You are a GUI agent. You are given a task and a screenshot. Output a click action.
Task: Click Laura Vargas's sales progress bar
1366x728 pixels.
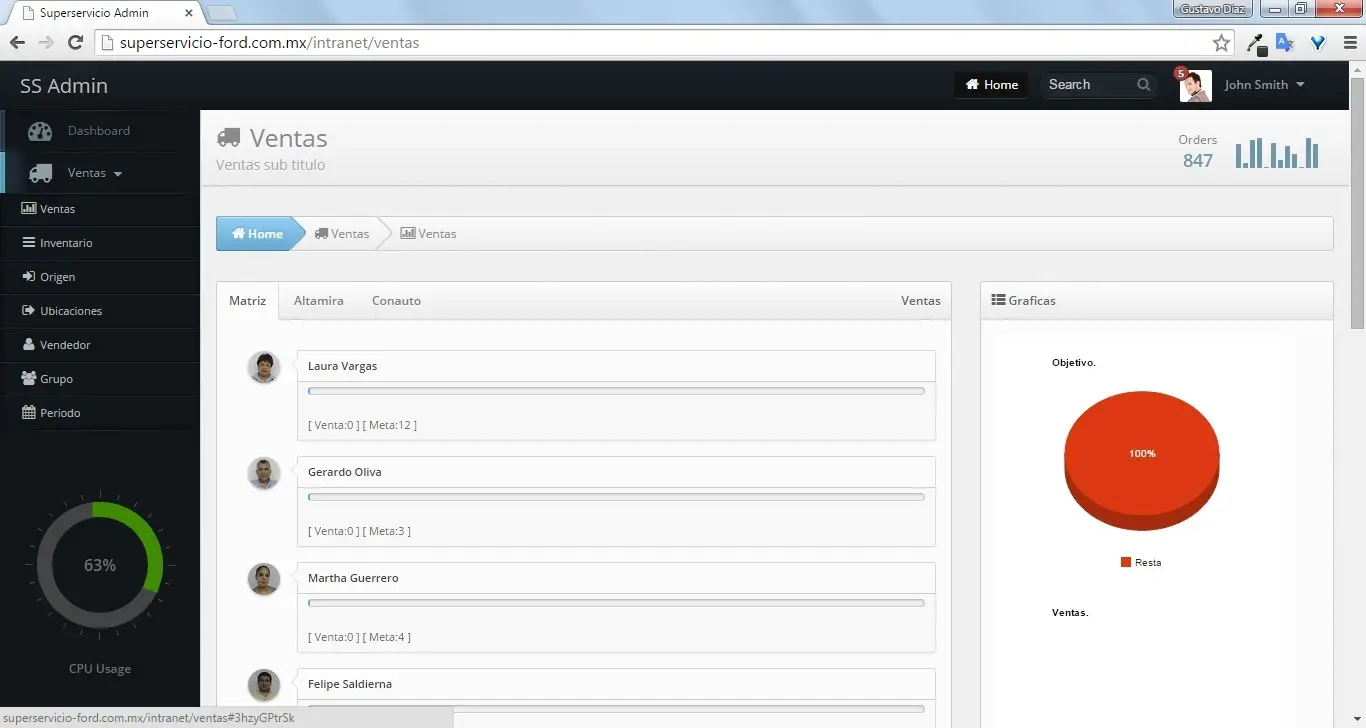pos(616,391)
